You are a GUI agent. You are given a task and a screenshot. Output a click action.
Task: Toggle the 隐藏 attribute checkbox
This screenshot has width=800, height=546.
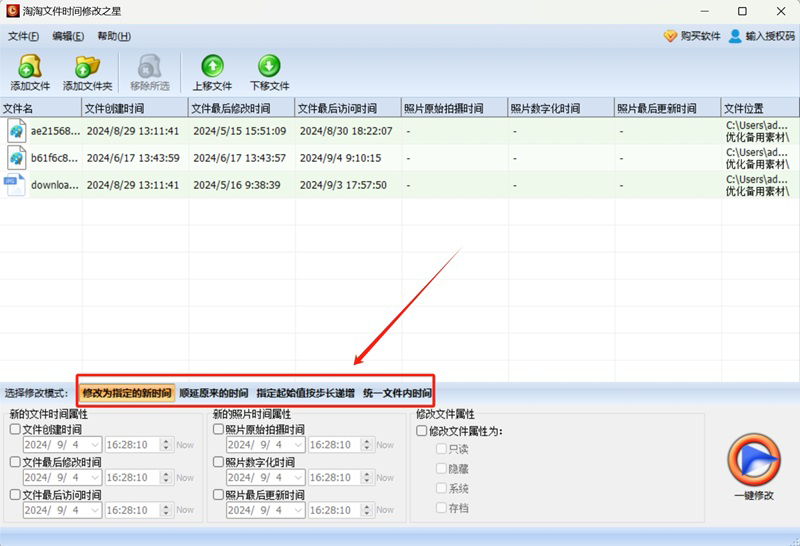click(x=441, y=468)
